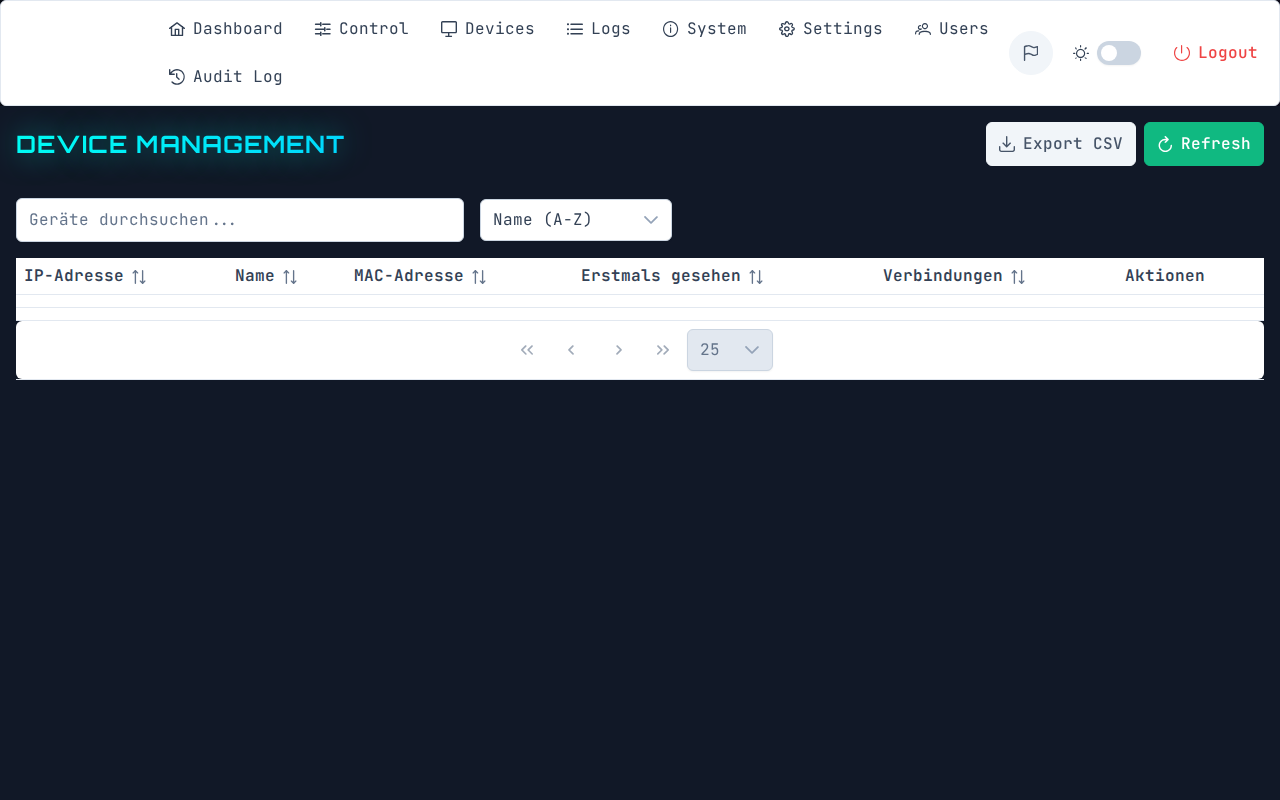
Task: Click MAC-Adresse sort arrows icon
Action: pos(479,277)
